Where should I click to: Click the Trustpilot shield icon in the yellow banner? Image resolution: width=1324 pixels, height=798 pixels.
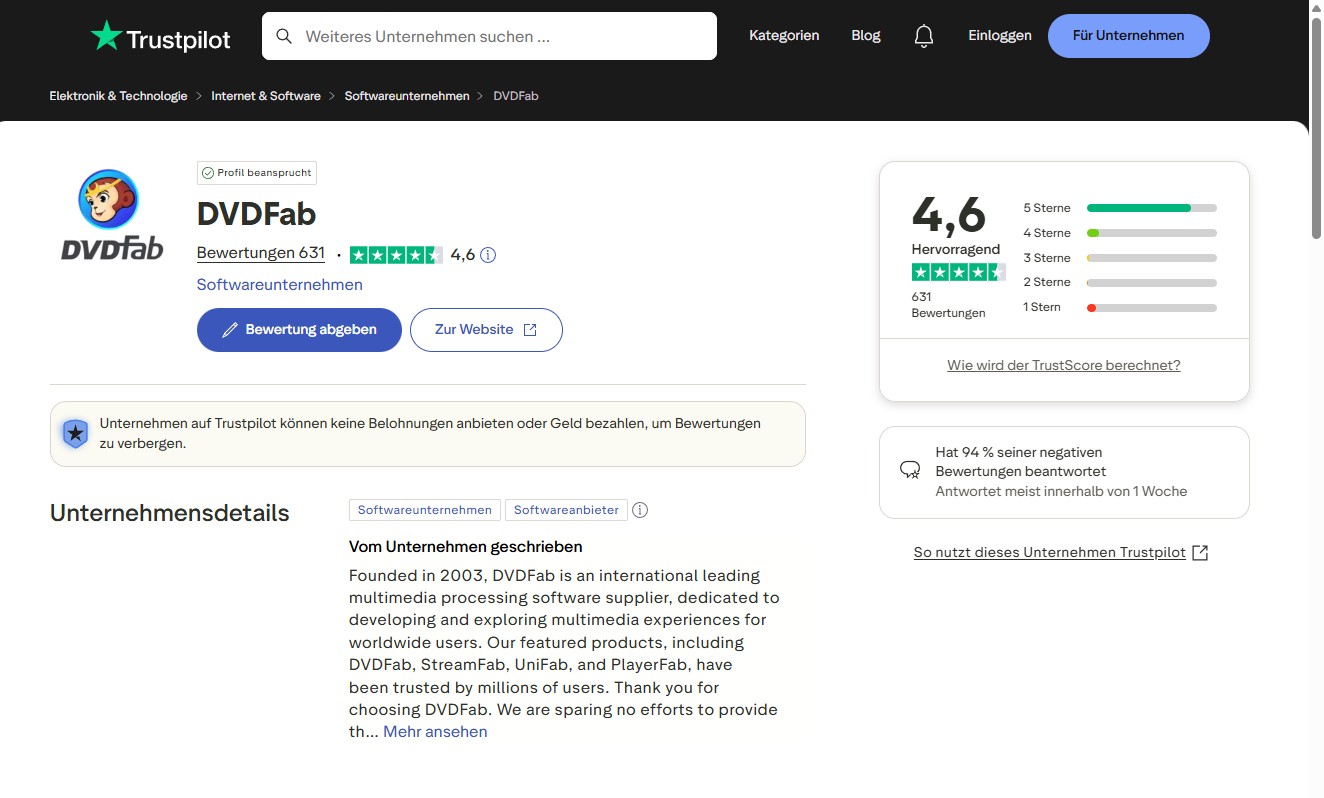[75, 433]
